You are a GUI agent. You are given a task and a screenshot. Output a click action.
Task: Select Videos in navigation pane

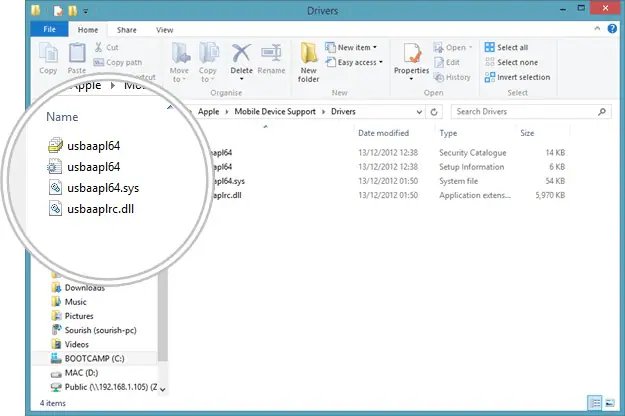coord(77,344)
